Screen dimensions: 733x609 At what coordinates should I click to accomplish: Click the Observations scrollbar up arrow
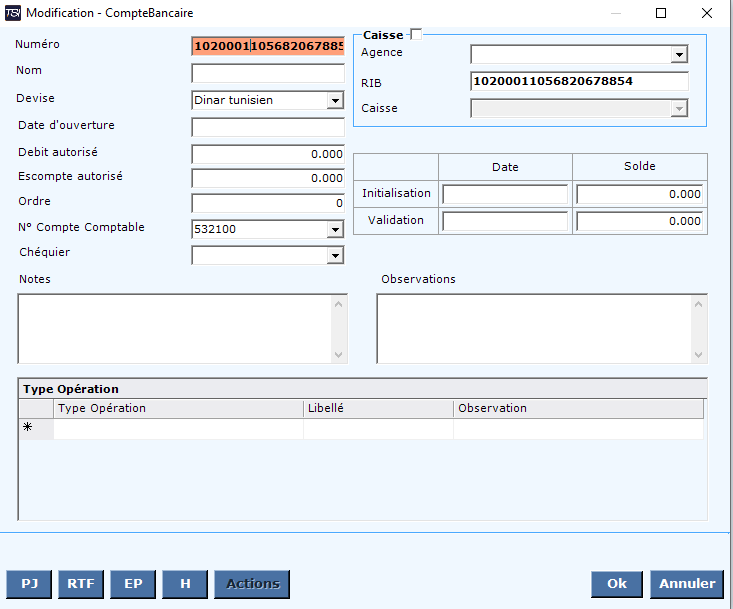click(x=698, y=304)
